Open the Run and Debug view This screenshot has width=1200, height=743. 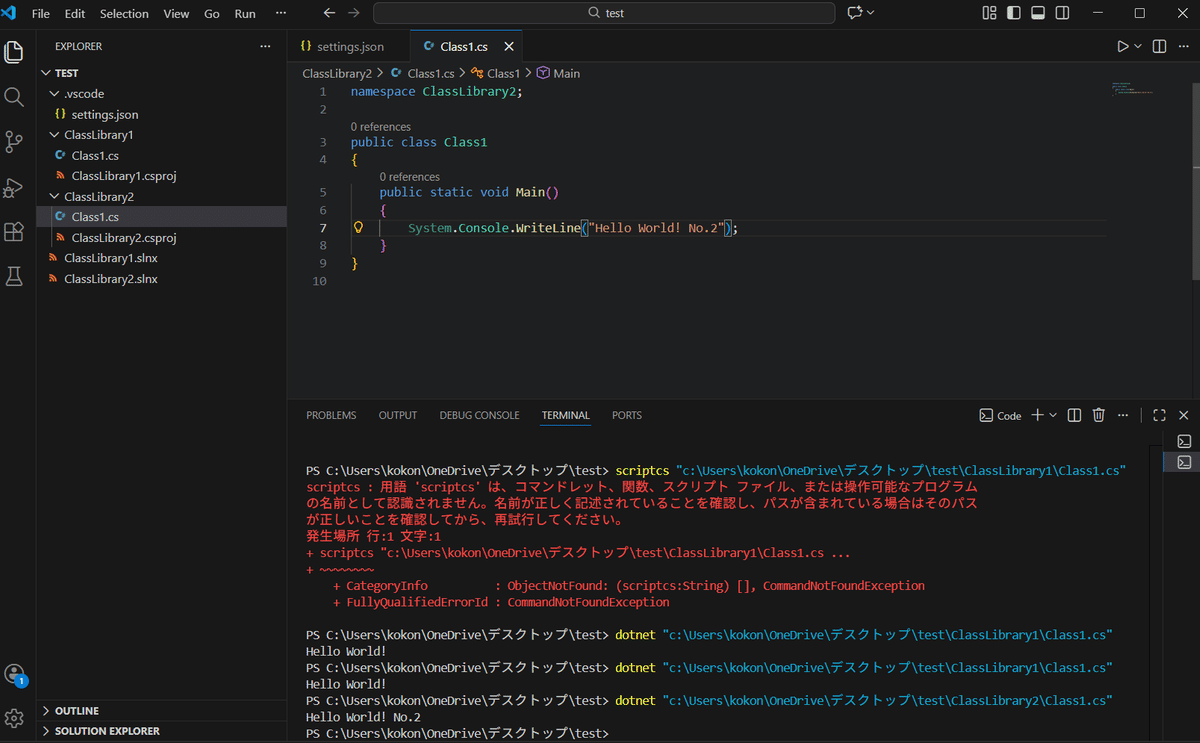[14, 187]
